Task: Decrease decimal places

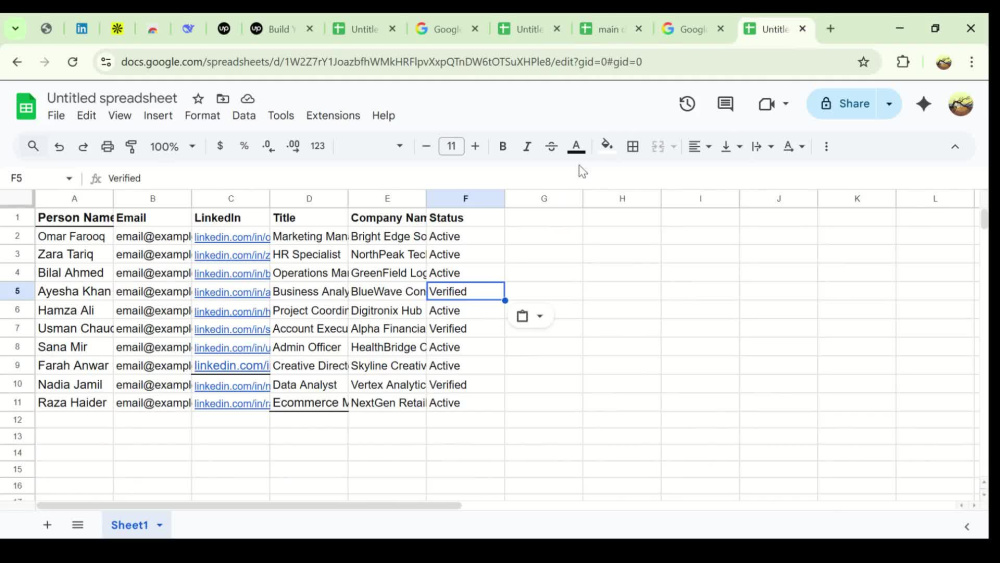Action: pyautogui.click(x=268, y=146)
